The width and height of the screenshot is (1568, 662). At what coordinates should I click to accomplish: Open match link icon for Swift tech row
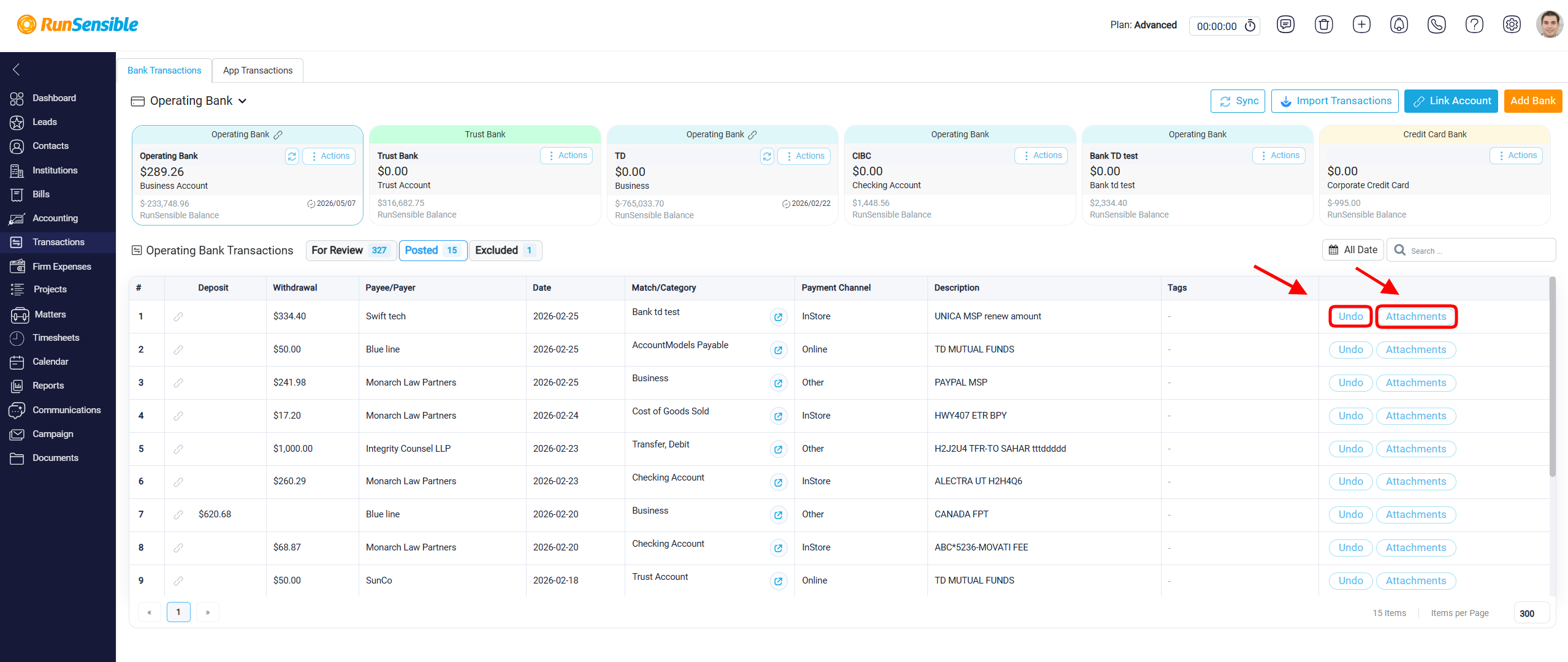click(x=778, y=317)
